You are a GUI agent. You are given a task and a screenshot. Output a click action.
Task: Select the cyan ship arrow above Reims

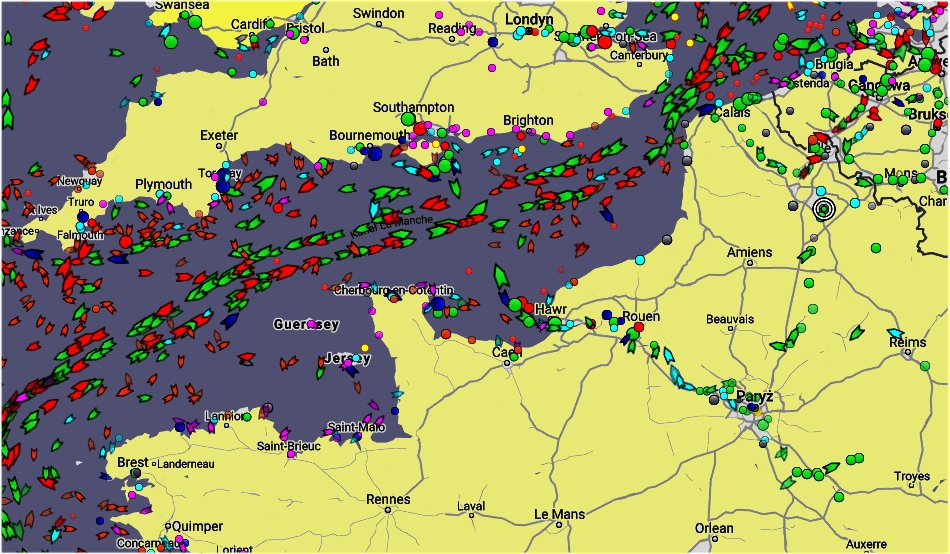point(895,333)
